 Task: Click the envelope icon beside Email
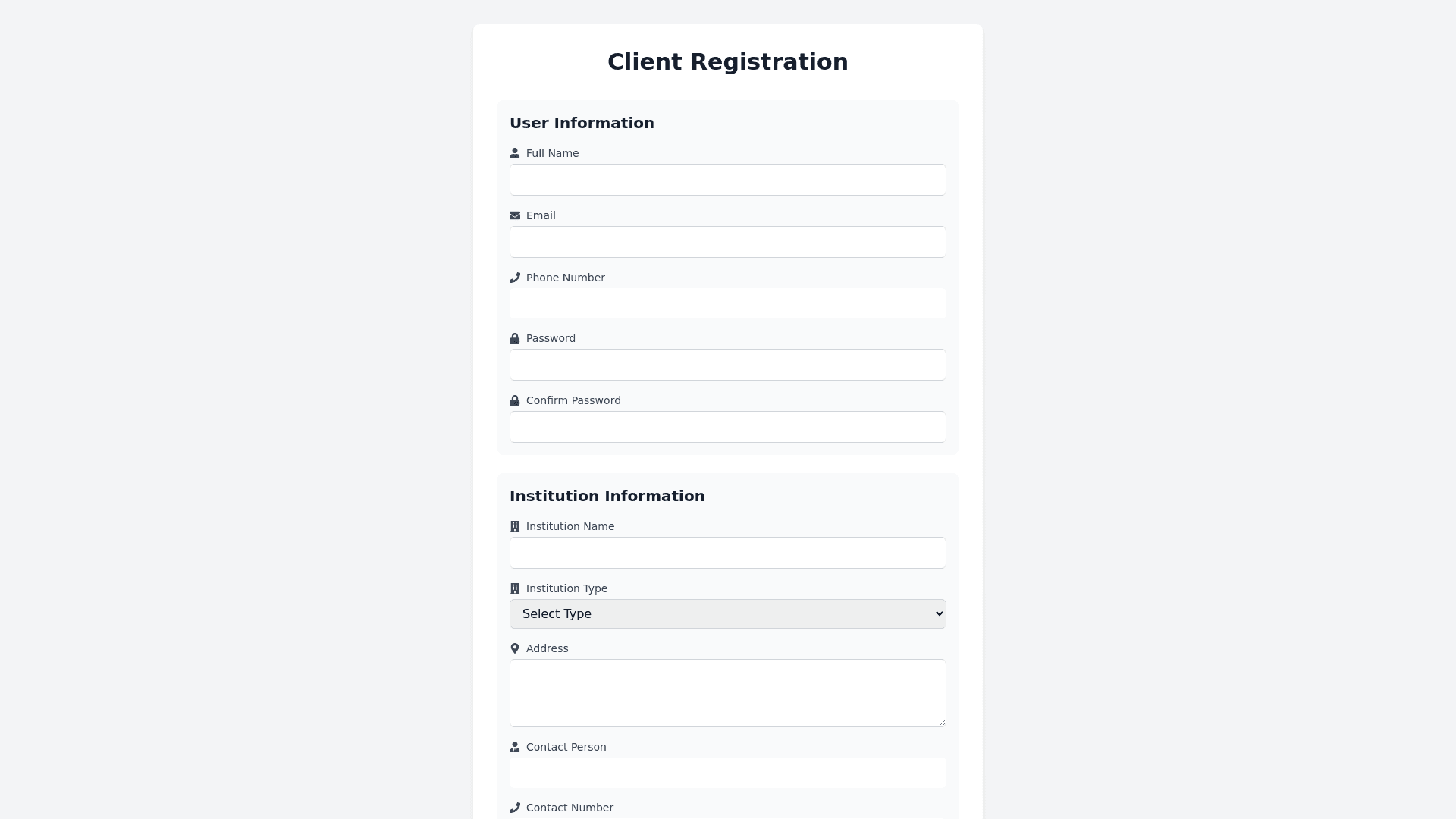tap(515, 215)
